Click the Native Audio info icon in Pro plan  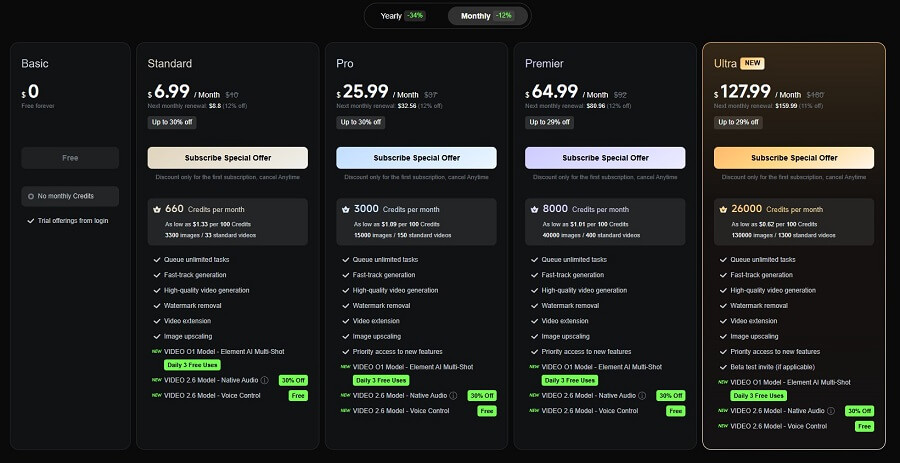[x=453, y=395]
